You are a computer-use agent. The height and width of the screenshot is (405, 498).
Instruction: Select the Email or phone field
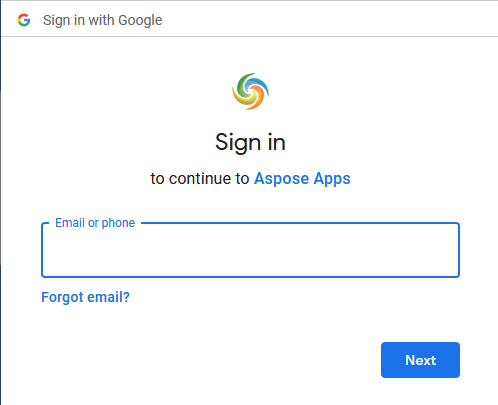250,250
